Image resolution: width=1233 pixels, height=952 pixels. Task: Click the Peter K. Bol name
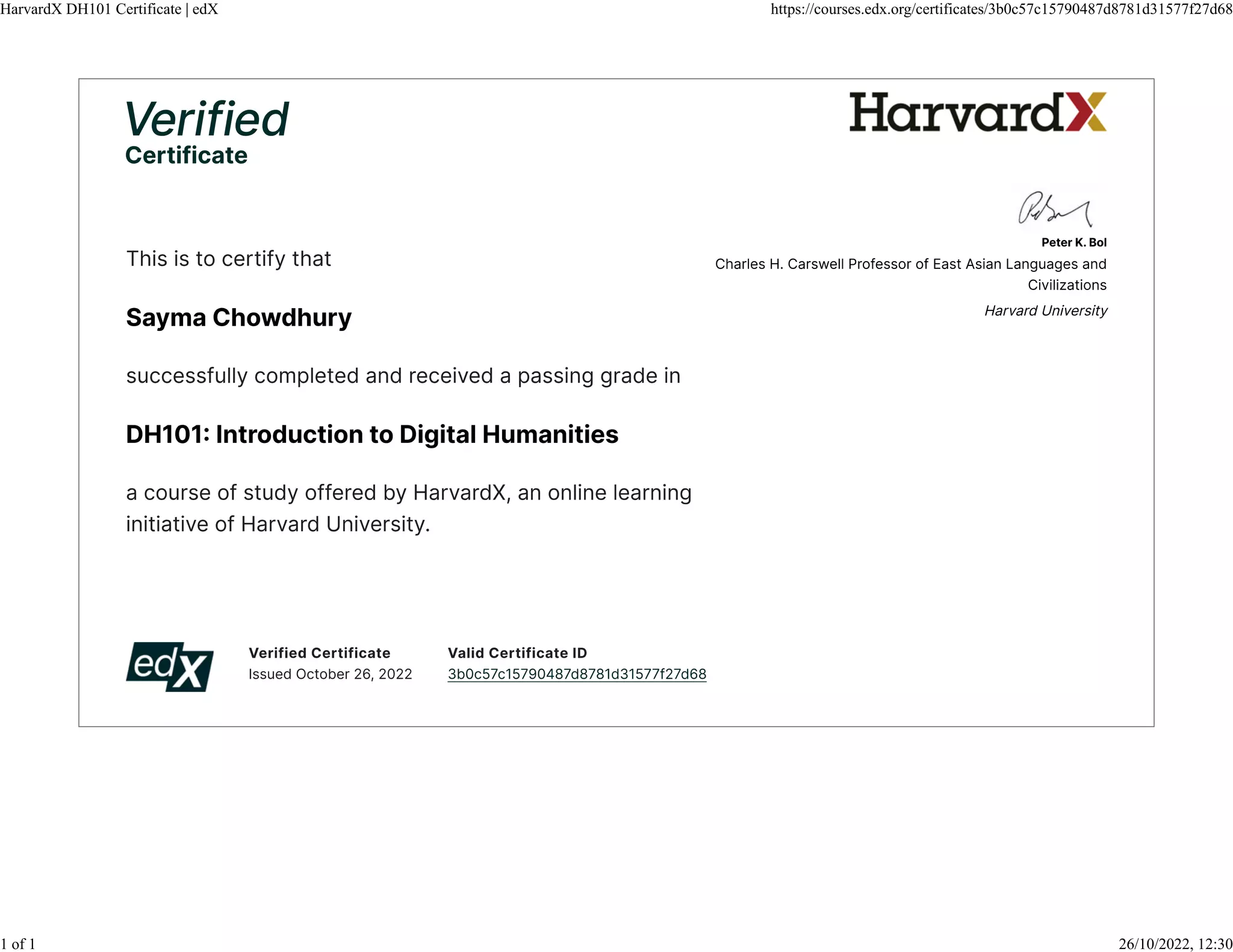(x=1073, y=243)
